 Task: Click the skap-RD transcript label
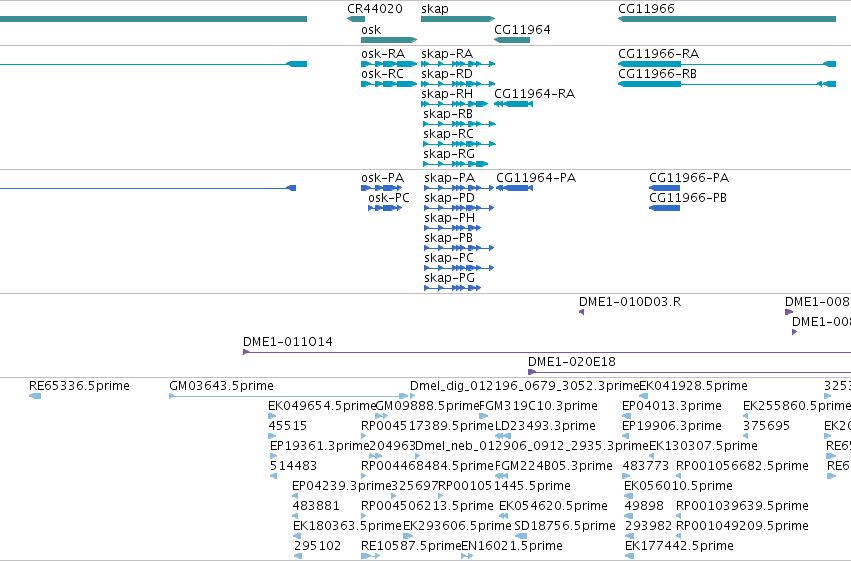[447, 74]
